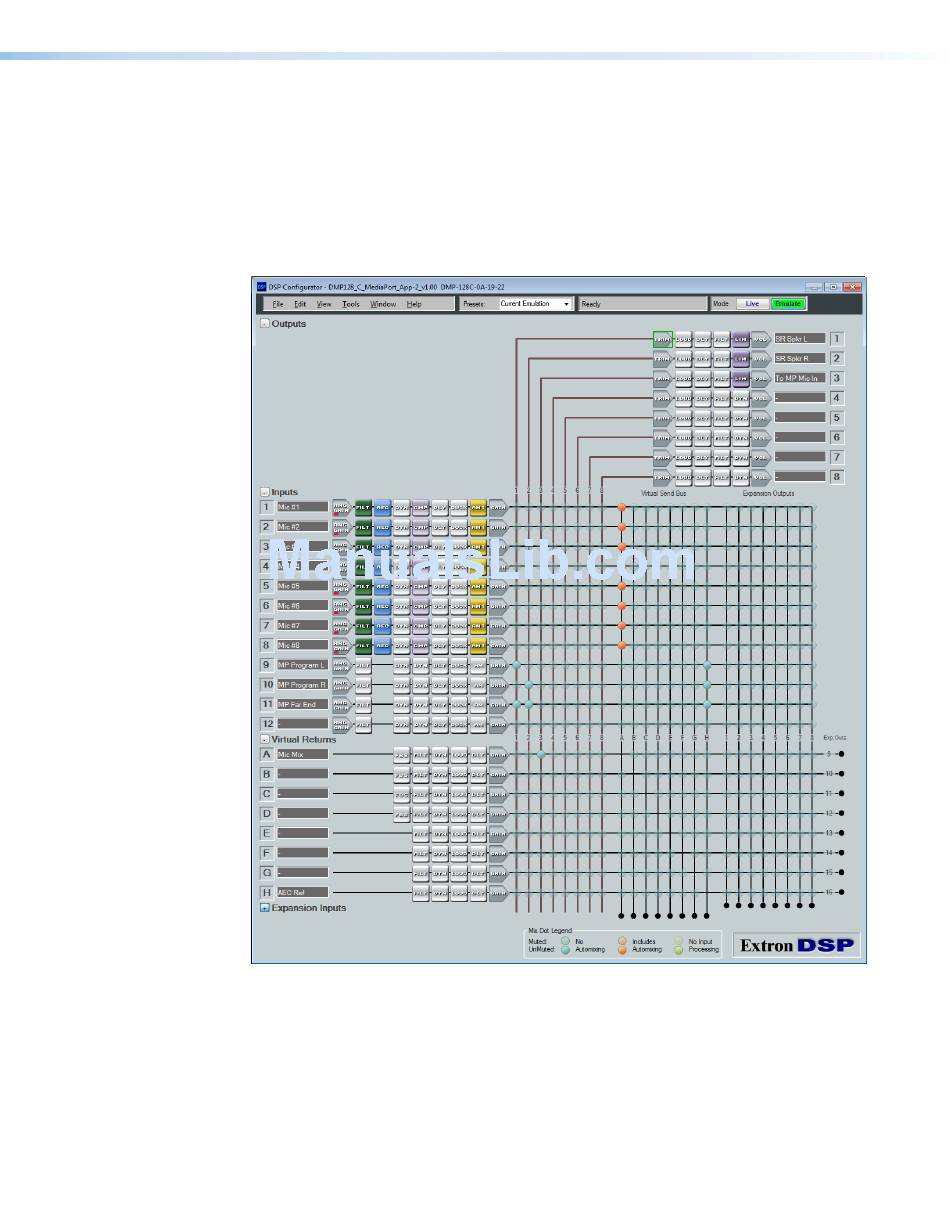Toggle MP Program L mix point to output 1
This screenshot has width=950, height=1229.
pyautogui.click(x=516, y=665)
